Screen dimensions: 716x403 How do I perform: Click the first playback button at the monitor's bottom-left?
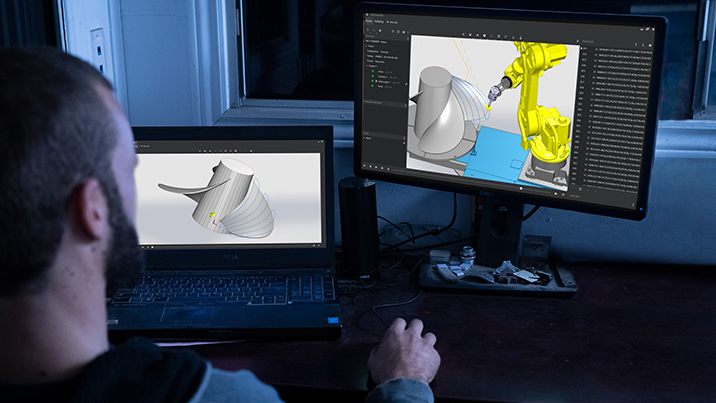(x=364, y=166)
